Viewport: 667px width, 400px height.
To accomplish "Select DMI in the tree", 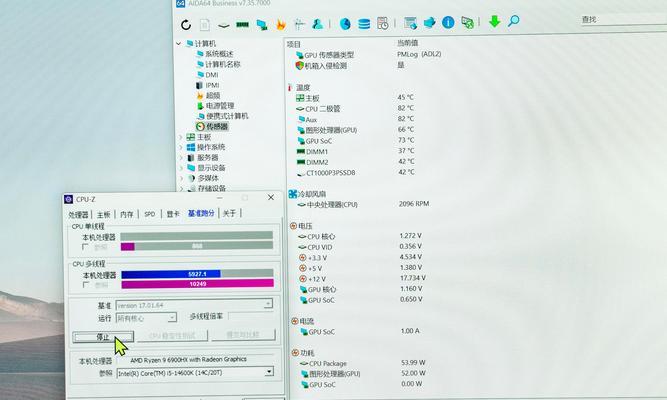I will click(212, 75).
